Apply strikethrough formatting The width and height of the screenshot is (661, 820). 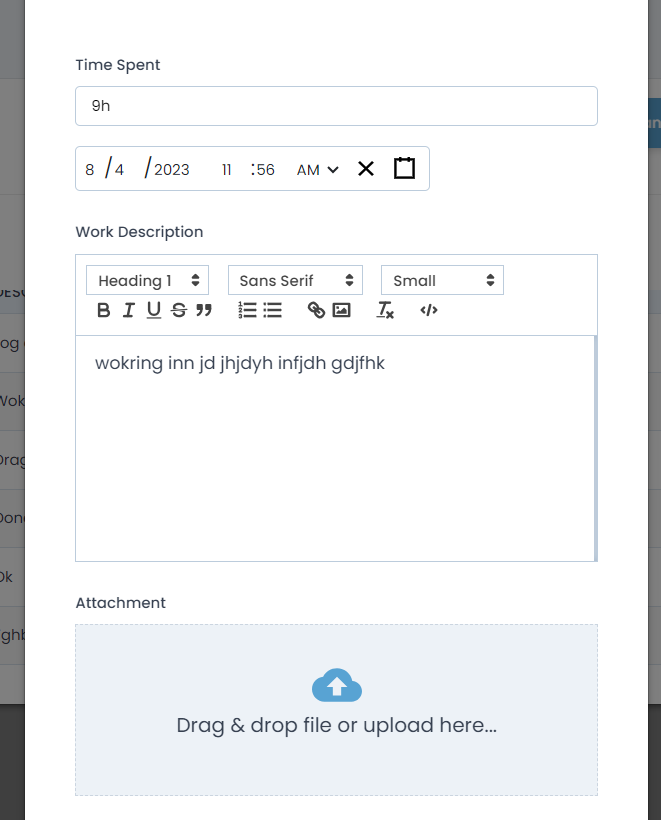point(179,311)
